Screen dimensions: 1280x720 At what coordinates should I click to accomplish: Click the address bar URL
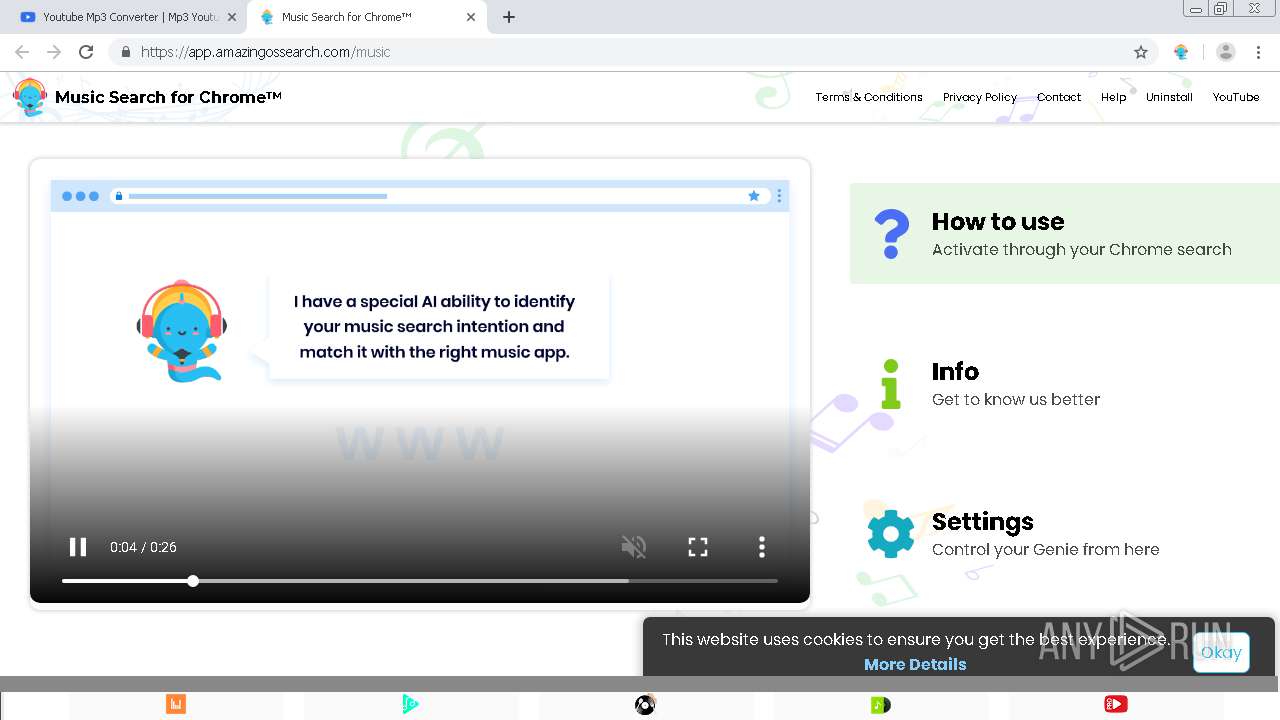(265, 52)
